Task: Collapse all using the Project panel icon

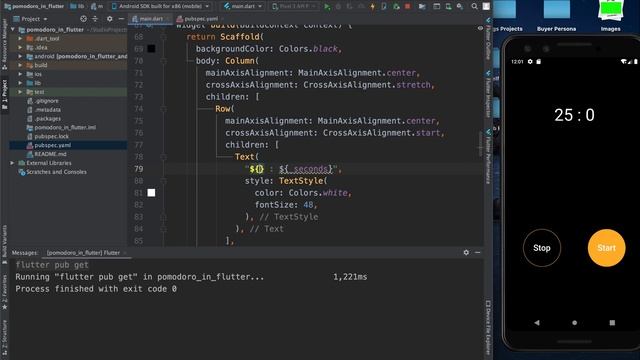Action: point(95,19)
